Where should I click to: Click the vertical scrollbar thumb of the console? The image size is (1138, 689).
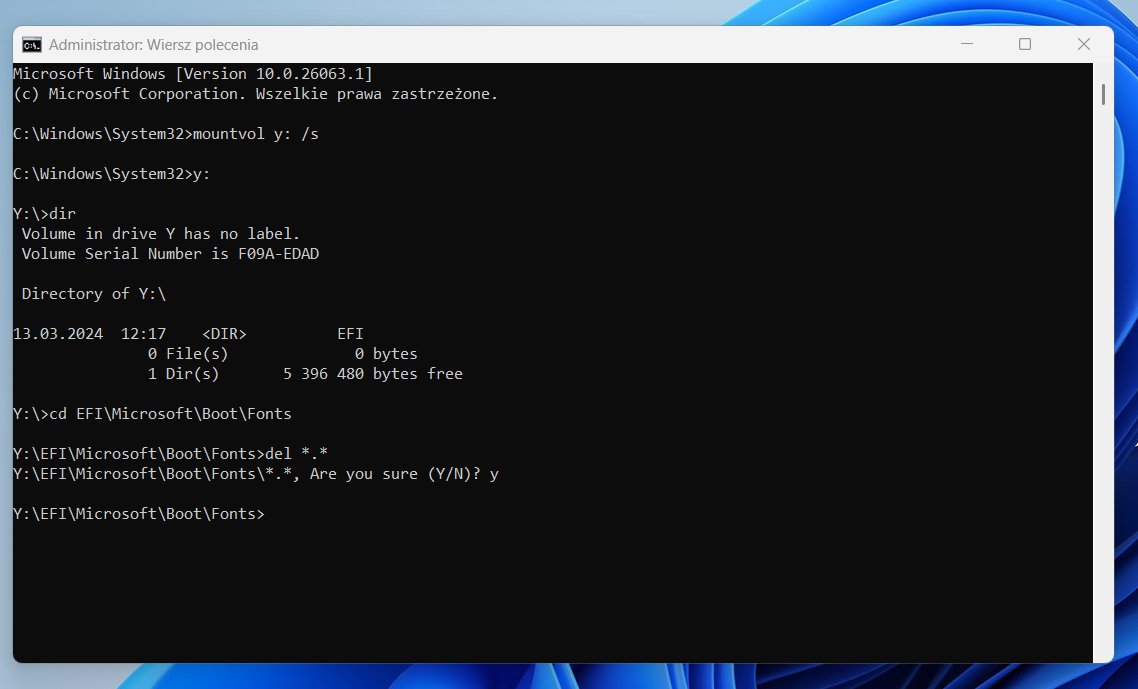point(1103,94)
